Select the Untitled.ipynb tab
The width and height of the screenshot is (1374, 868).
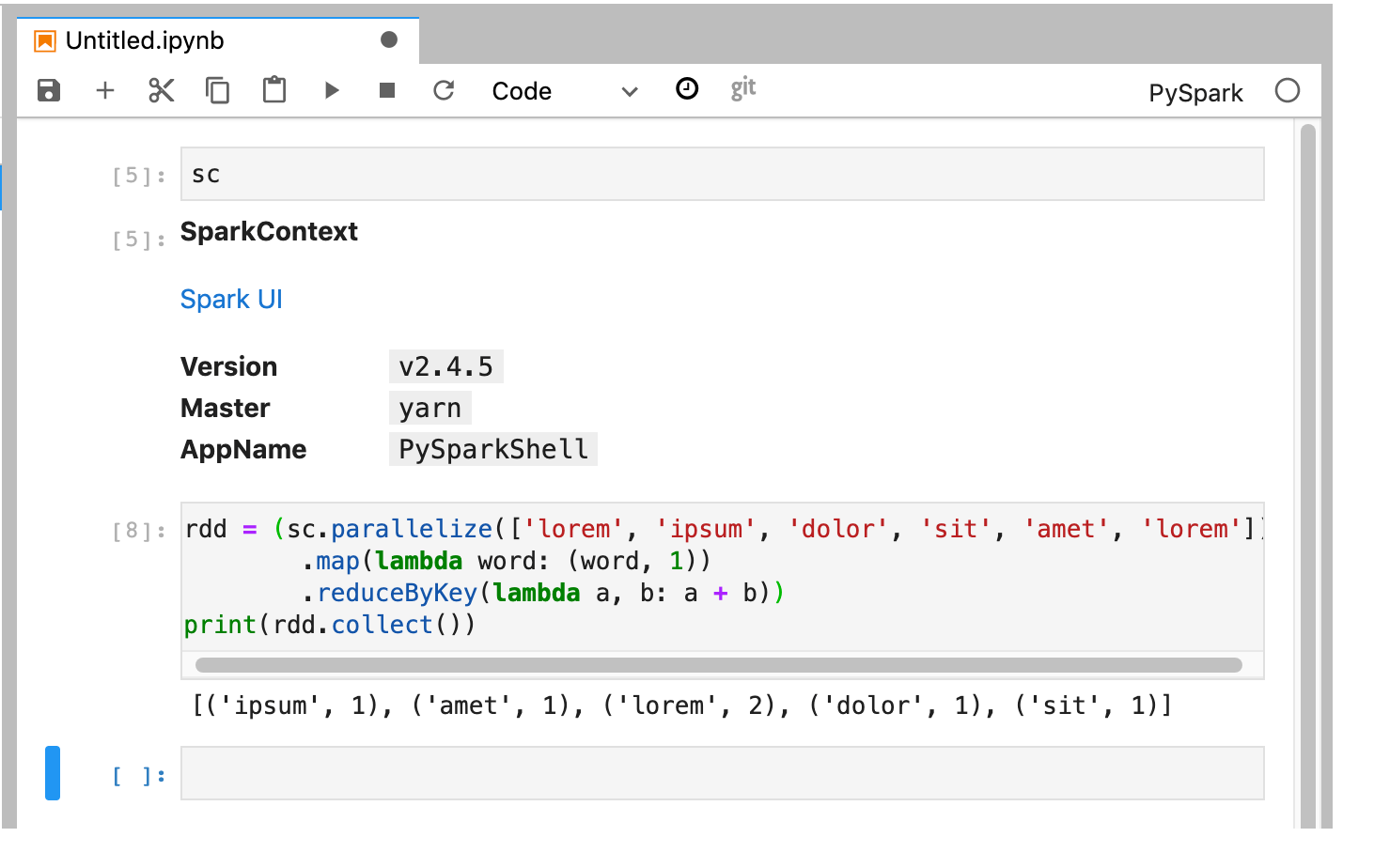pyautogui.click(x=146, y=40)
